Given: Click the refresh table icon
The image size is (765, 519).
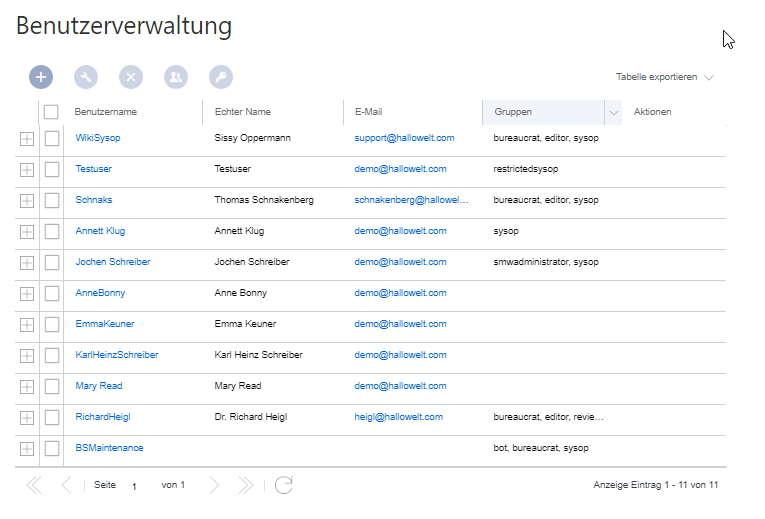Looking at the screenshot, I should coord(283,485).
